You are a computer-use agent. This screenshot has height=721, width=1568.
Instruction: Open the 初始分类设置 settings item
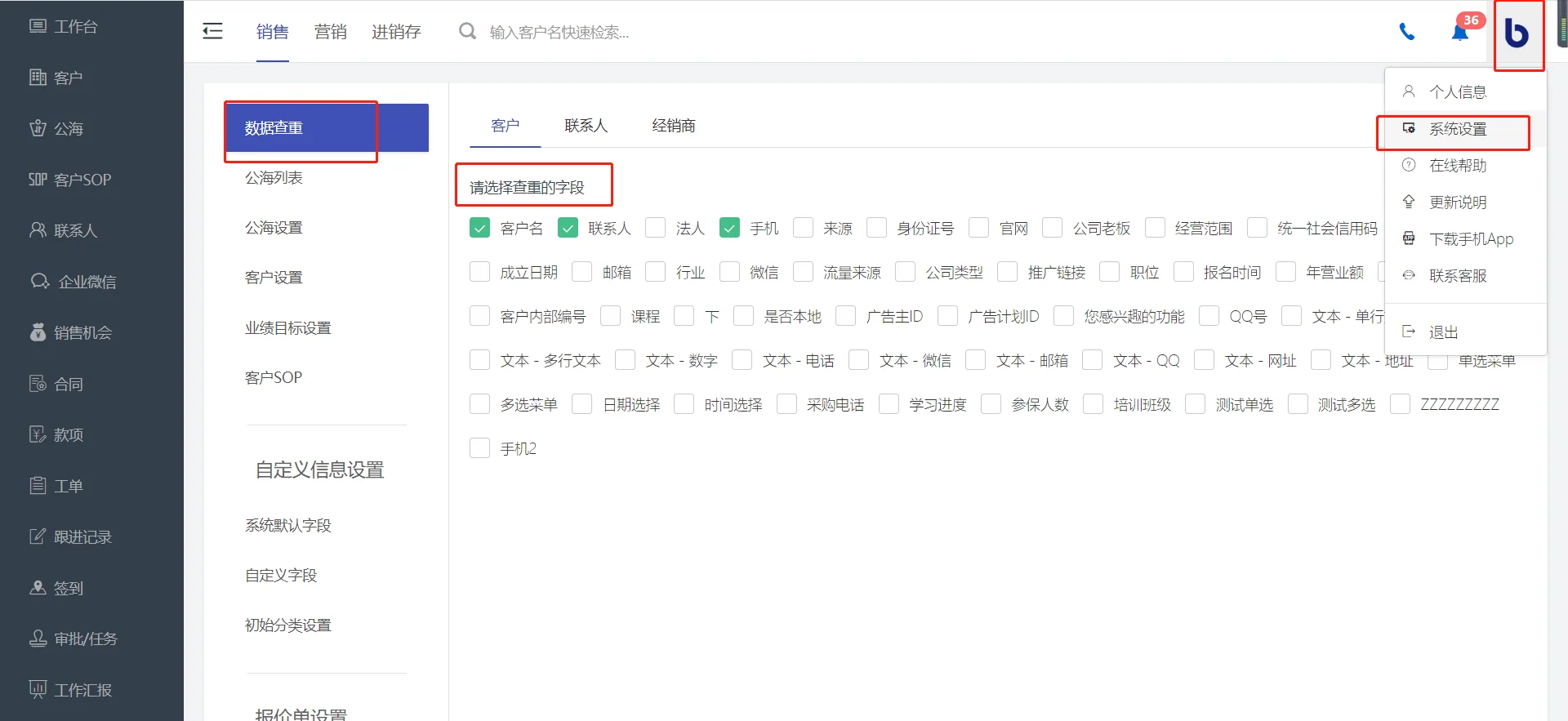(x=288, y=625)
